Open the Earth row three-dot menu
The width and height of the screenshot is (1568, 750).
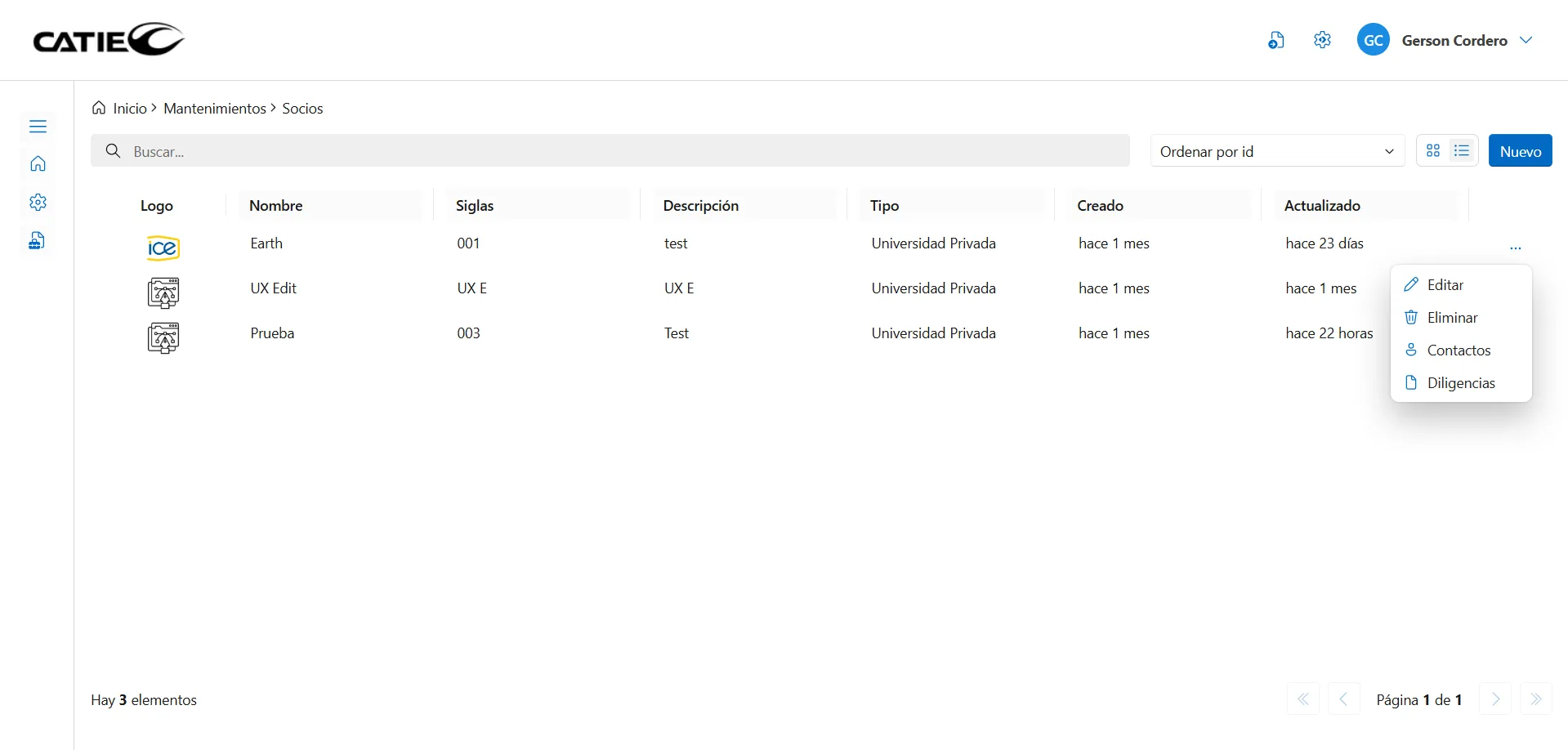[1515, 247]
